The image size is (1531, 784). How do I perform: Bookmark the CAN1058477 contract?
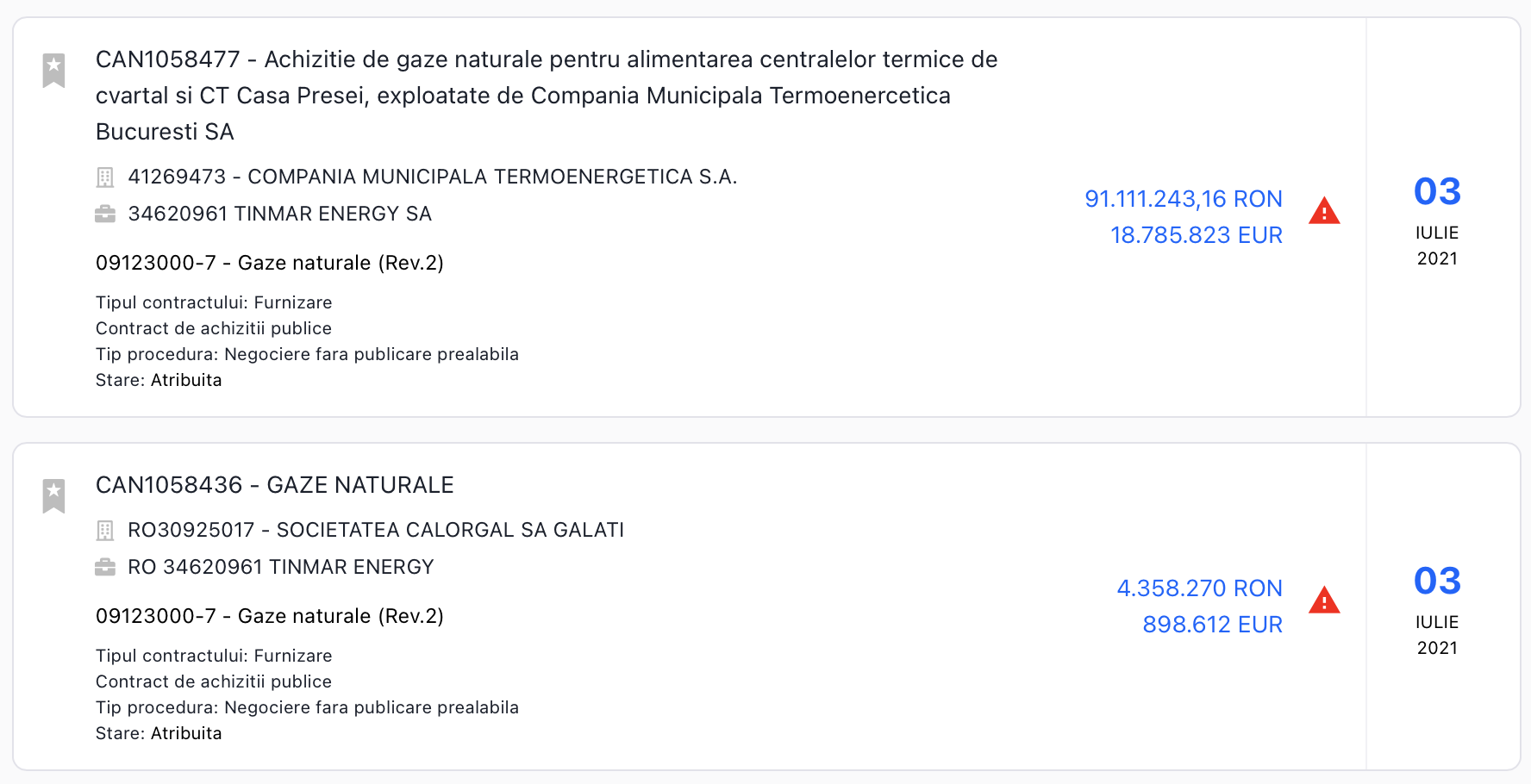[x=53, y=71]
